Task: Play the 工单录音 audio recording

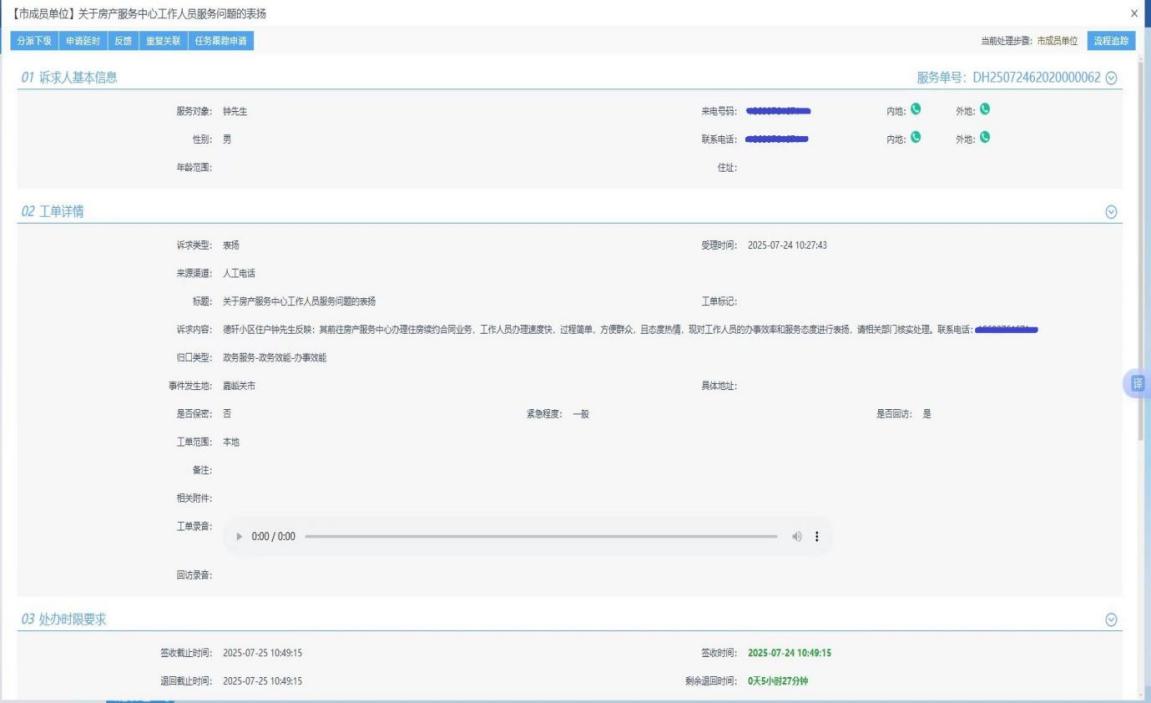Action: click(239, 537)
